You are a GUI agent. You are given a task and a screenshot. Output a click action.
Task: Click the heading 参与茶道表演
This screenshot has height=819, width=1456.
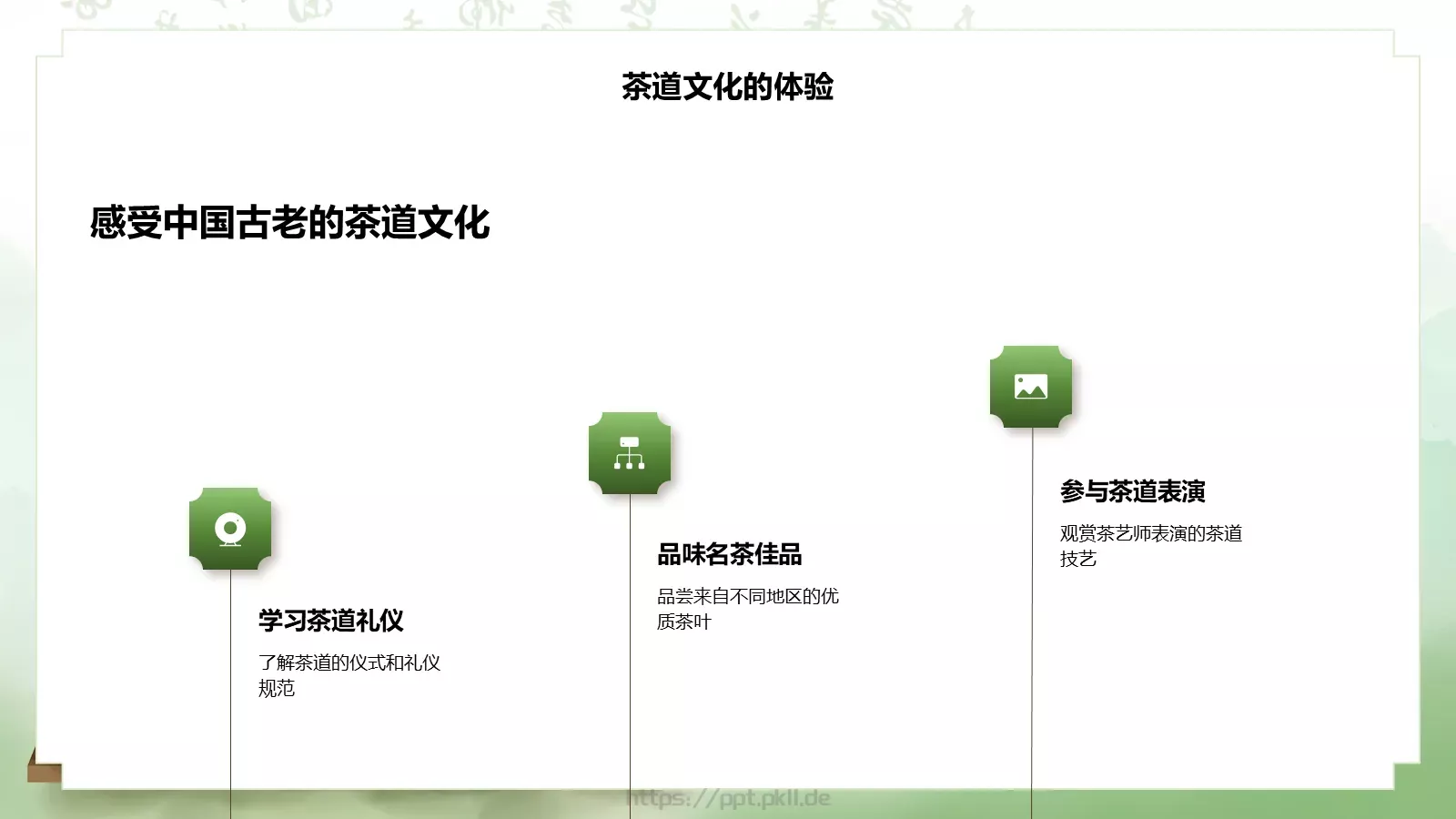coord(1133,491)
